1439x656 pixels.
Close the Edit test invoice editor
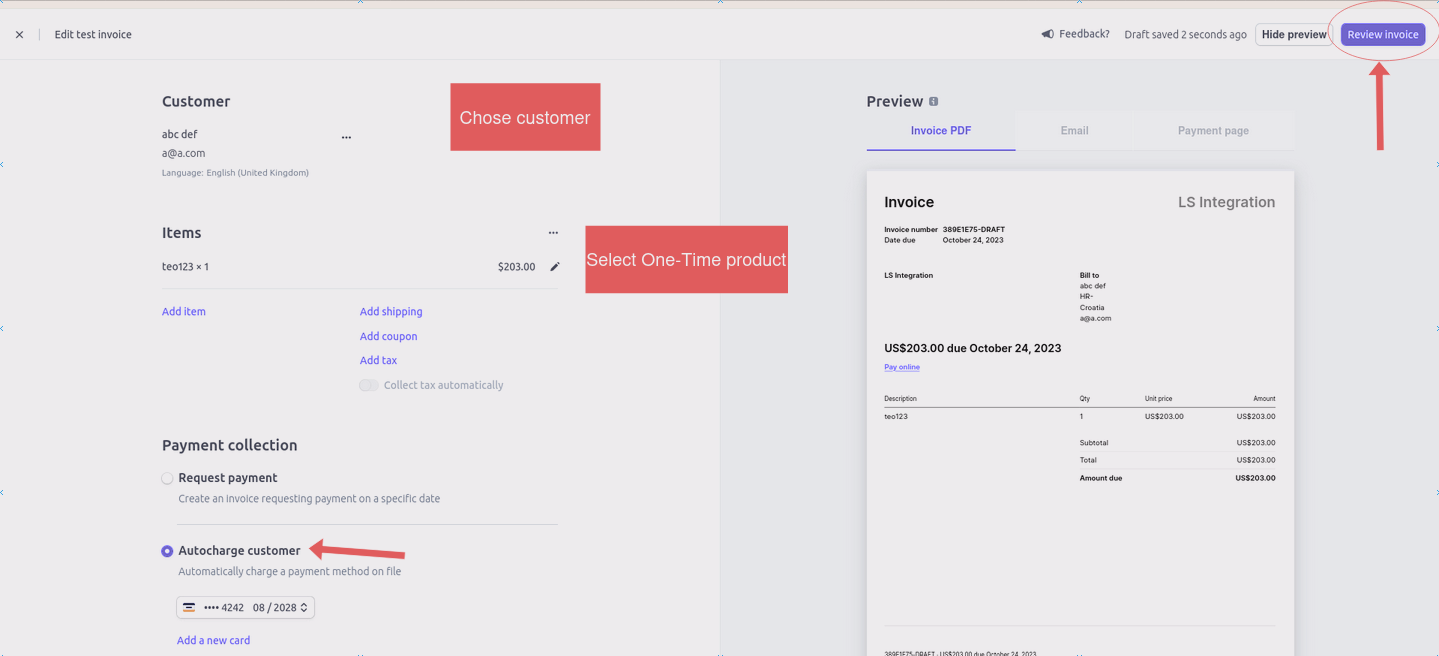point(19,35)
